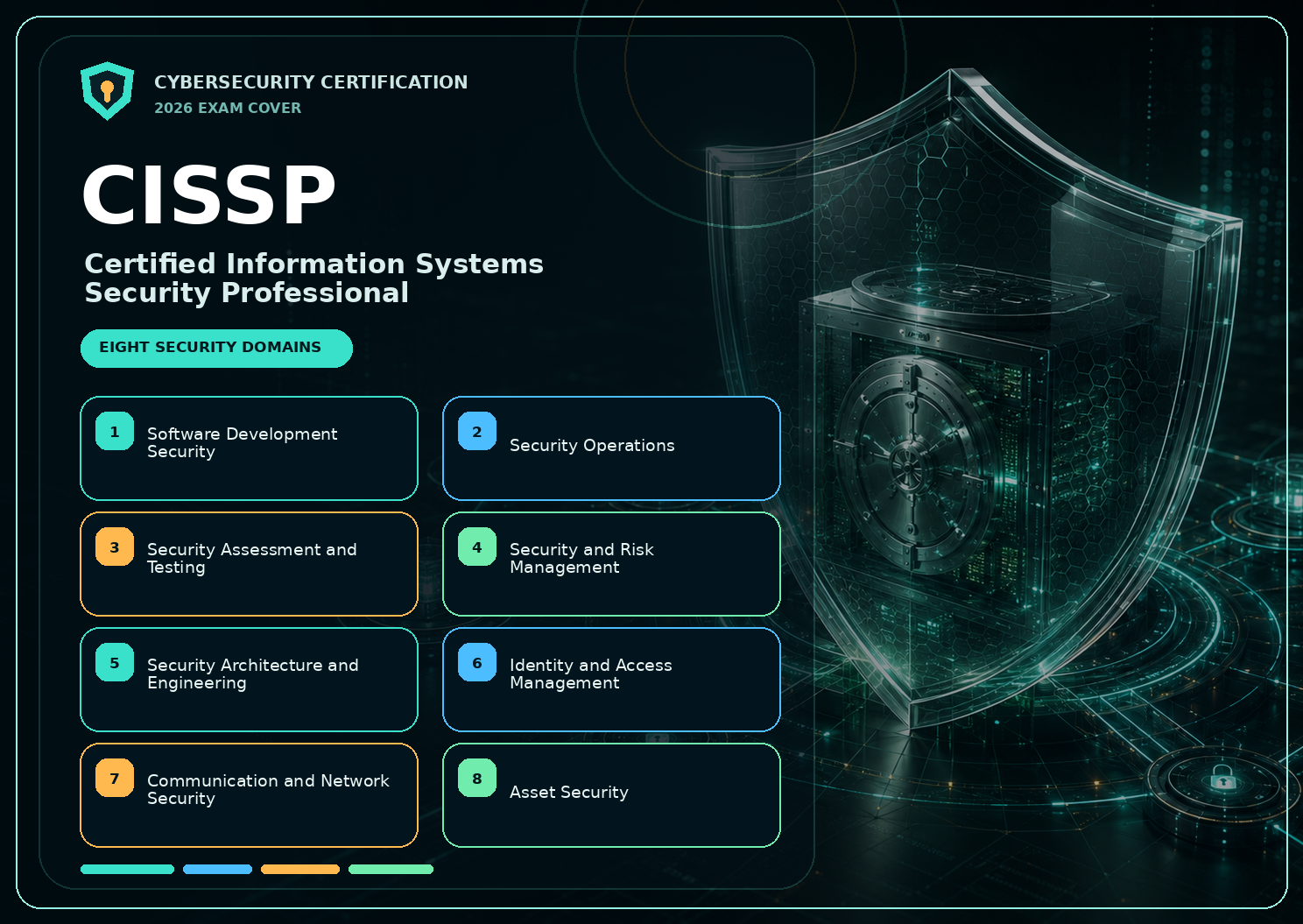Click the small padlock icon in artwork
The width and height of the screenshot is (1303, 924).
[x=1223, y=777]
